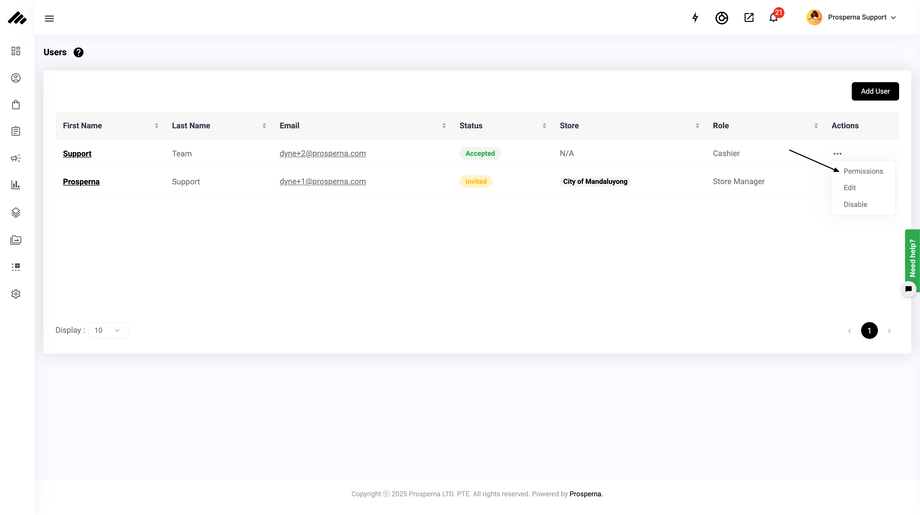Open the chat bubble icon at right edge
This screenshot has width=920, height=515.
pyautogui.click(x=908, y=289)
